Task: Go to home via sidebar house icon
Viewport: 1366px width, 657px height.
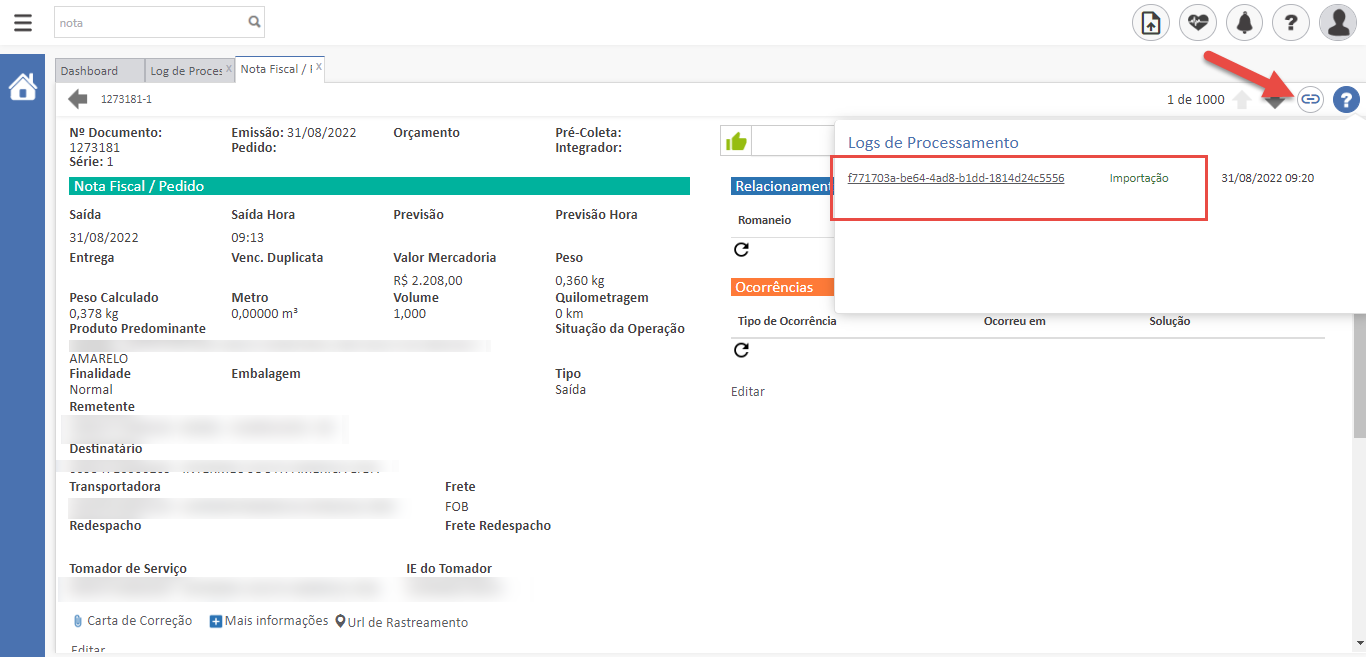Action: tap(22, 88)
